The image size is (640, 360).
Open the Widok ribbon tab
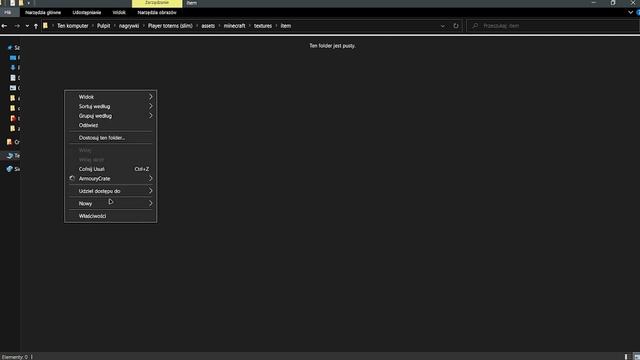[x=119, y=12]
